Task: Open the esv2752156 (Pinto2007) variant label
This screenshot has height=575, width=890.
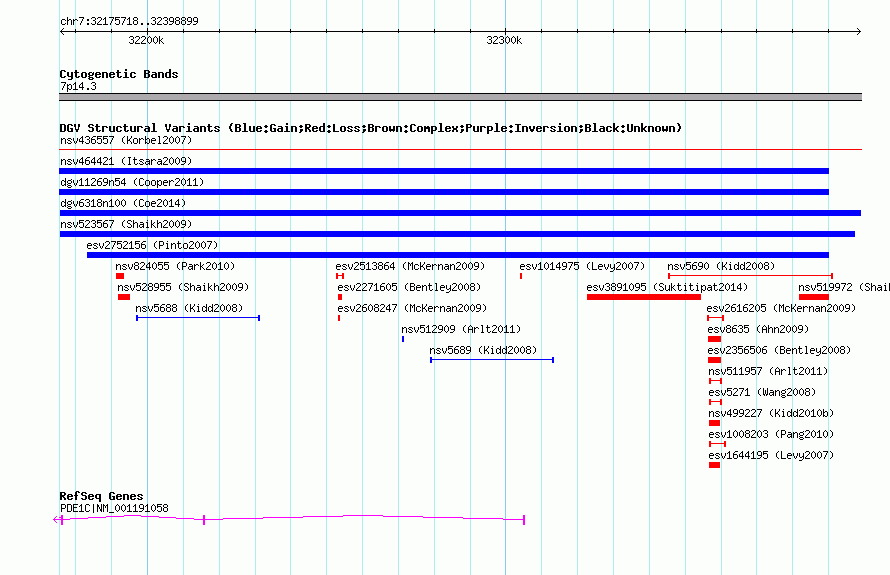Action: pos(152,245)
